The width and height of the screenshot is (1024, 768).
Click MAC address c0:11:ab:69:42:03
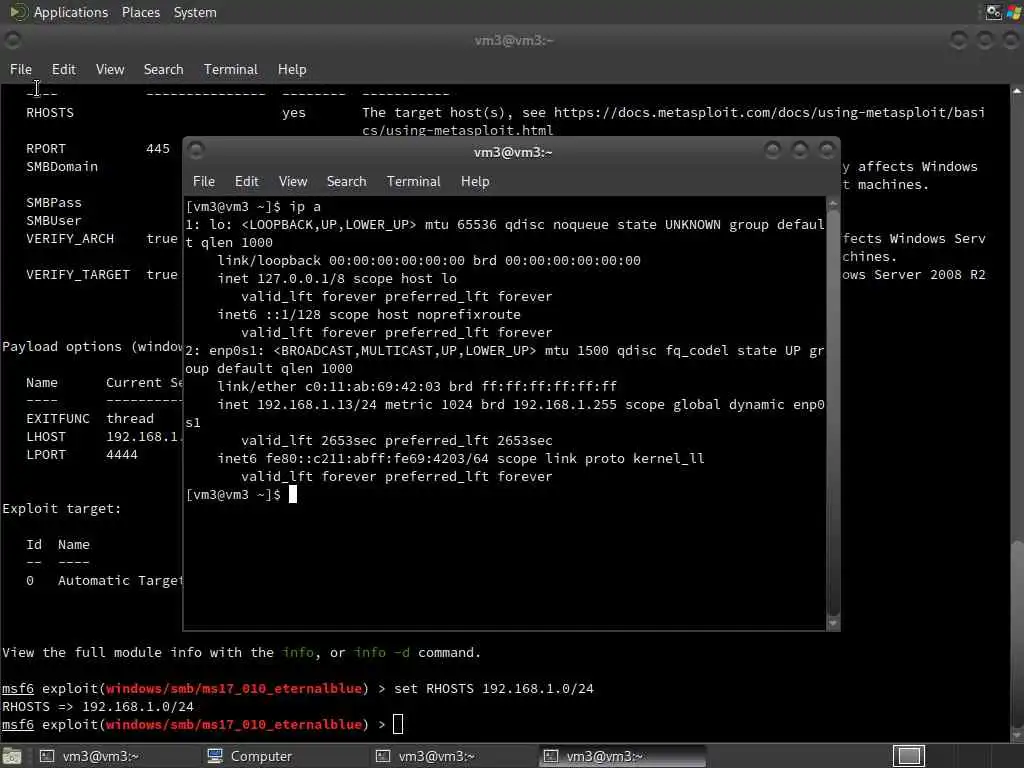tap(373, 386)
